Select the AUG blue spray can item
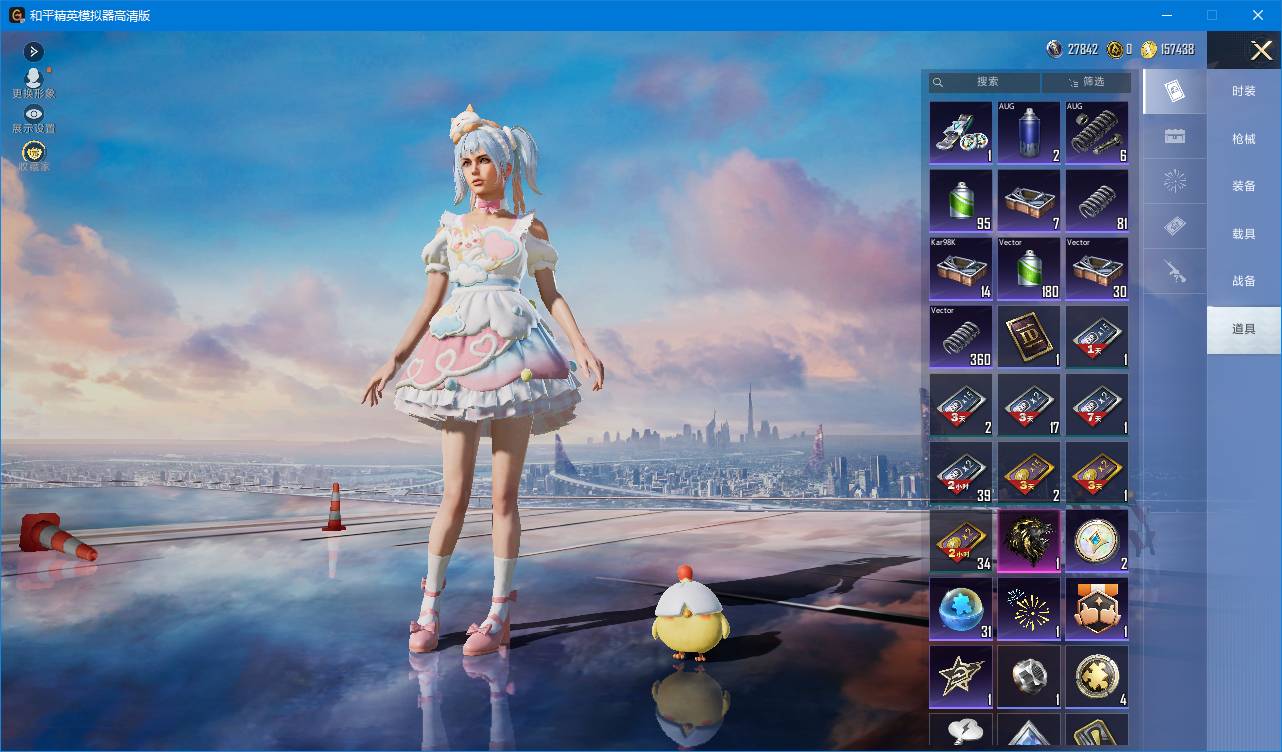Image resolution: width=1282 pixels, height=752 pixels. point(1029,132)
